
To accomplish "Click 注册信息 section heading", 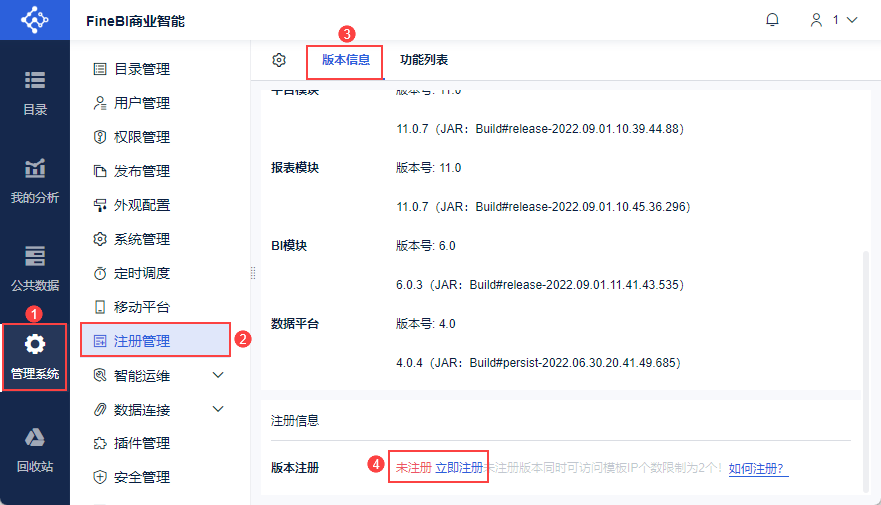I will [295, 421].
